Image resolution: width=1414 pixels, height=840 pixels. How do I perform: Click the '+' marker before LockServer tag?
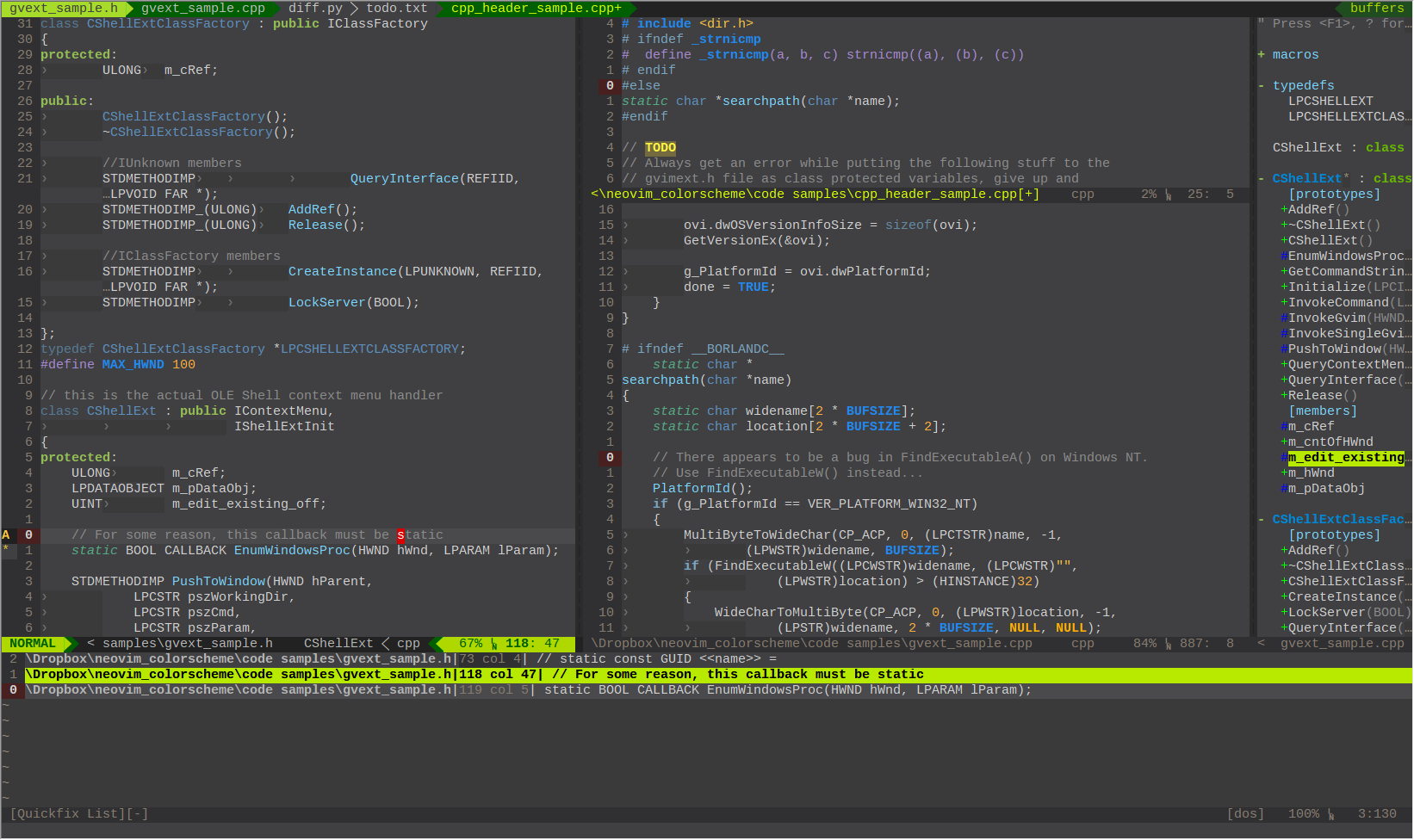click(1284, 613)
